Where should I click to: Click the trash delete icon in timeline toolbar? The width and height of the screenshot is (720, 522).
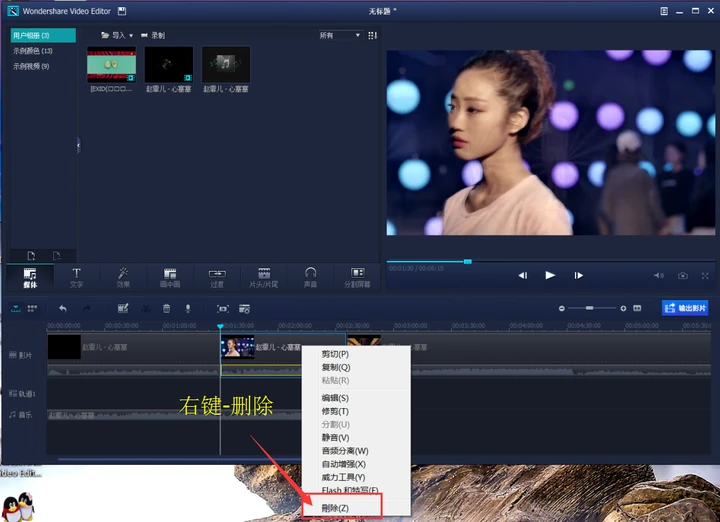pyautogui.click(x=167, y=309)
